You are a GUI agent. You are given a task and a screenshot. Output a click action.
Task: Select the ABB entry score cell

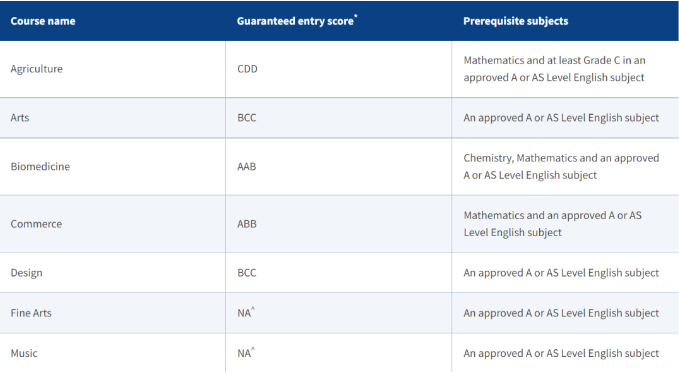pyautogui.click(x=247, y=224)
